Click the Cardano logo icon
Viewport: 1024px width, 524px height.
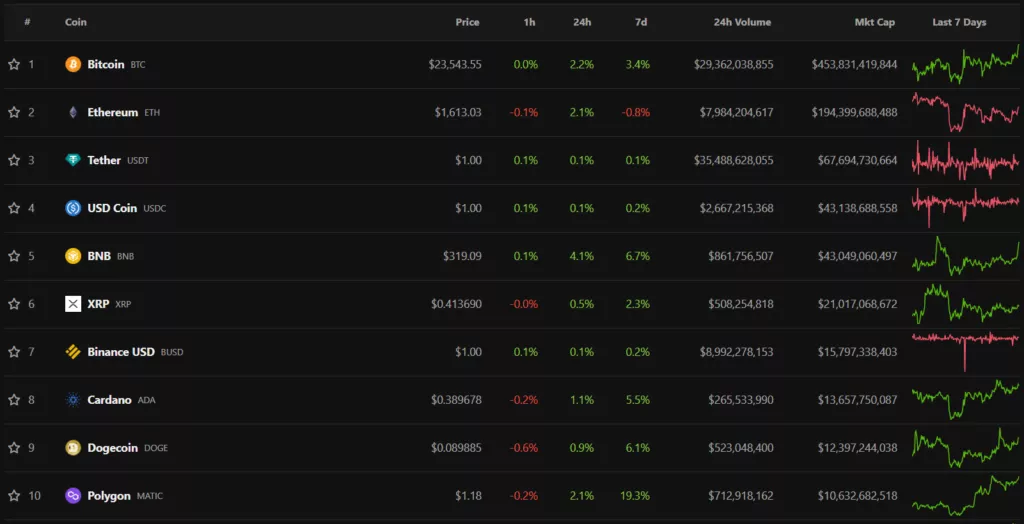(73, 400)
